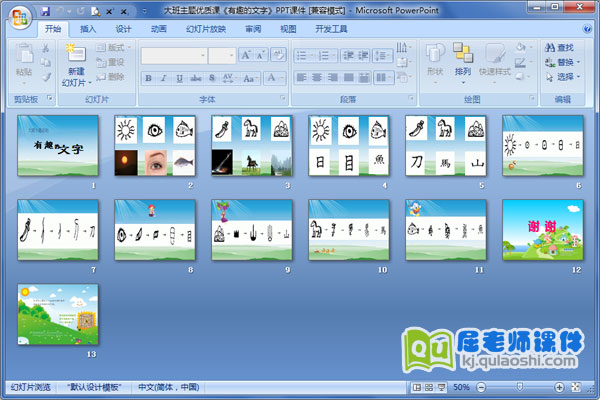The height and width of the screenshot is (400, 600).
Task: Expand the 选择 select dropdown
Action: coord(578,76)
